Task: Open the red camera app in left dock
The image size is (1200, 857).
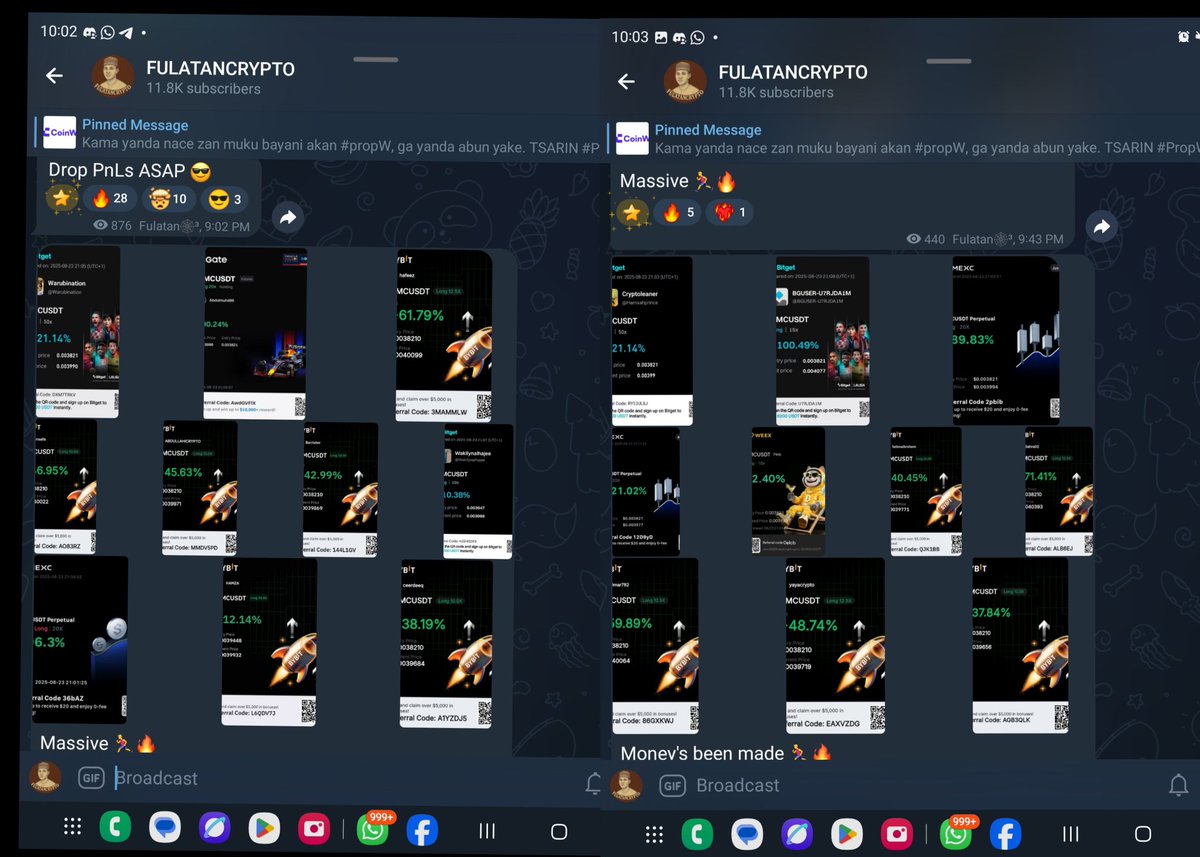Action: (313, 829)
